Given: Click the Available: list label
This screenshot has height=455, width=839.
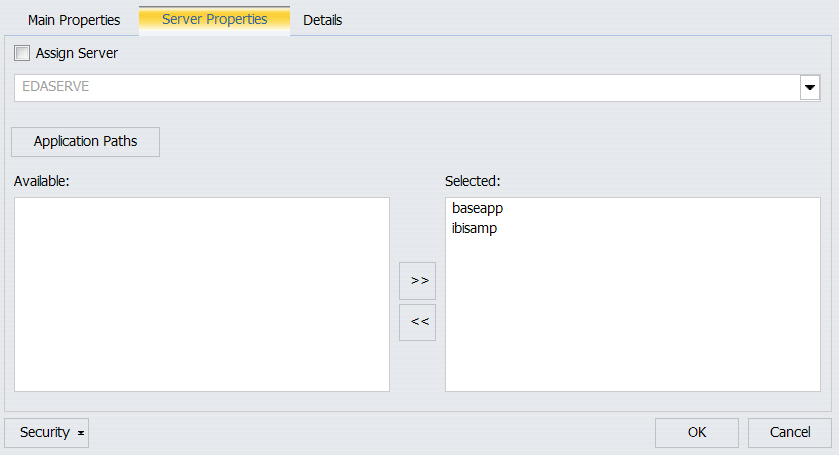Looking at the screenshot, I should [x=42, y=181].
